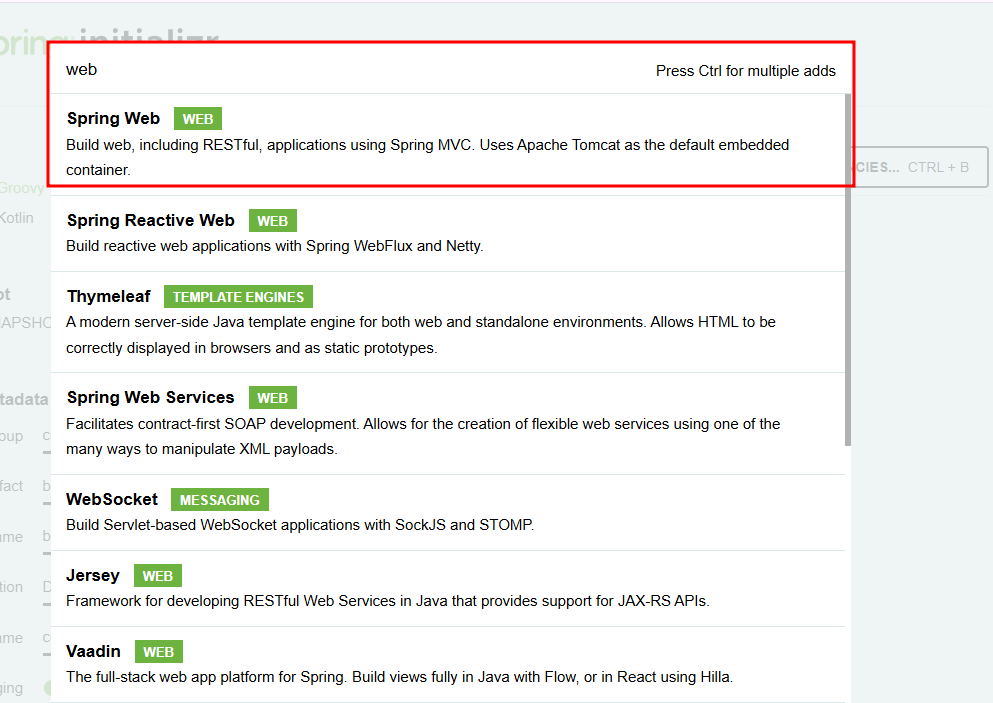Click the Spring Web description about Apache Tomcat
This screenshot has height=703, width=993.
[x=427, y=157]
